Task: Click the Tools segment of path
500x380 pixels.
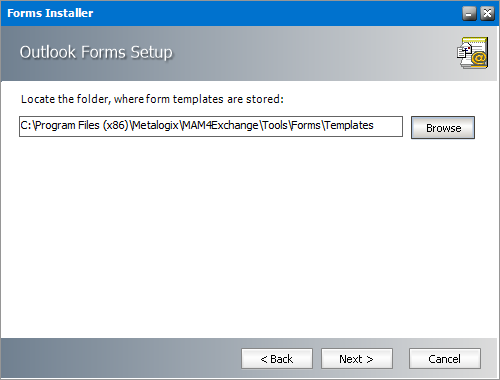Action: click(275, 126)
